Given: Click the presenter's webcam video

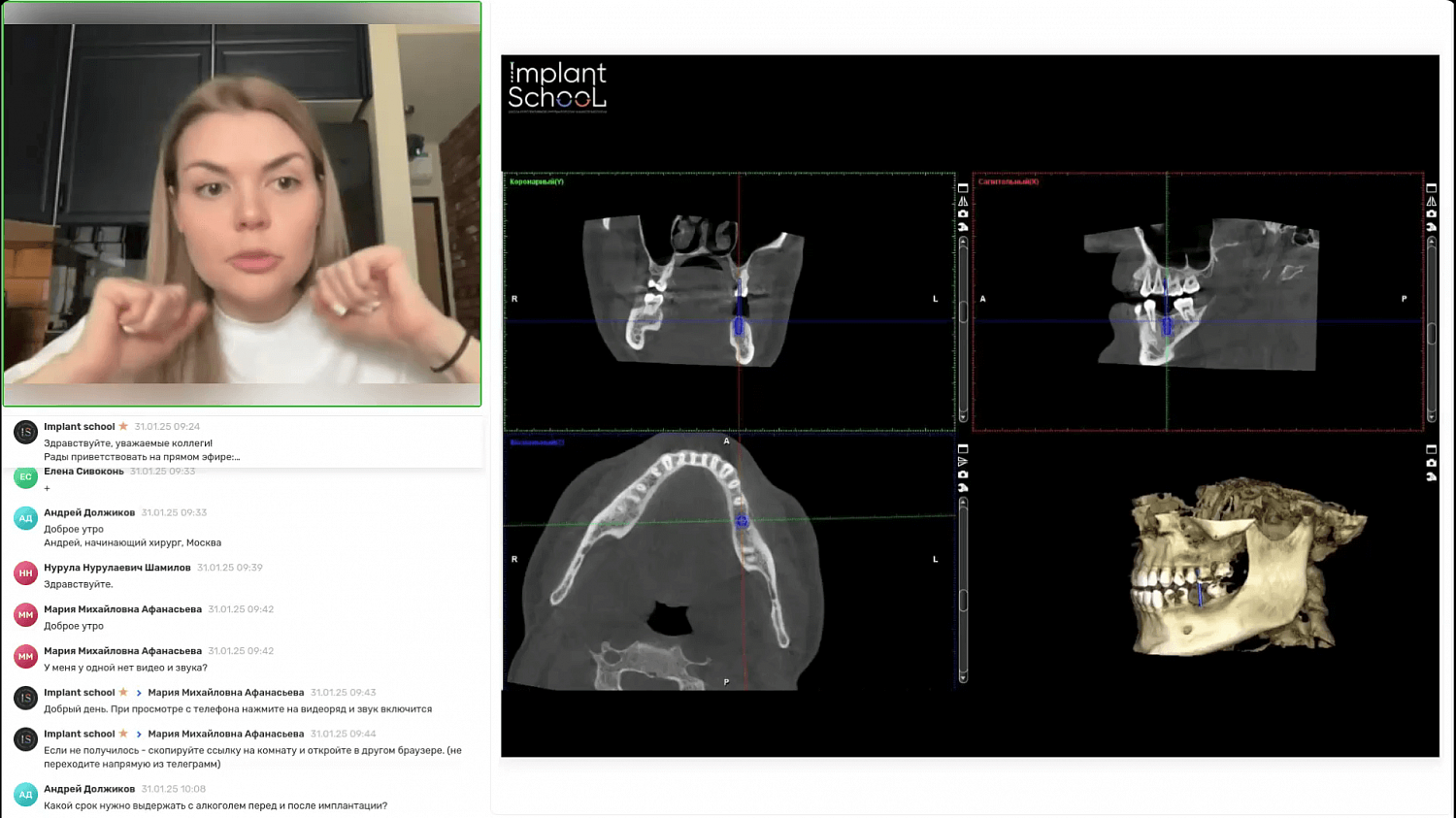Looking at the screenshot, I should point(242,204).
